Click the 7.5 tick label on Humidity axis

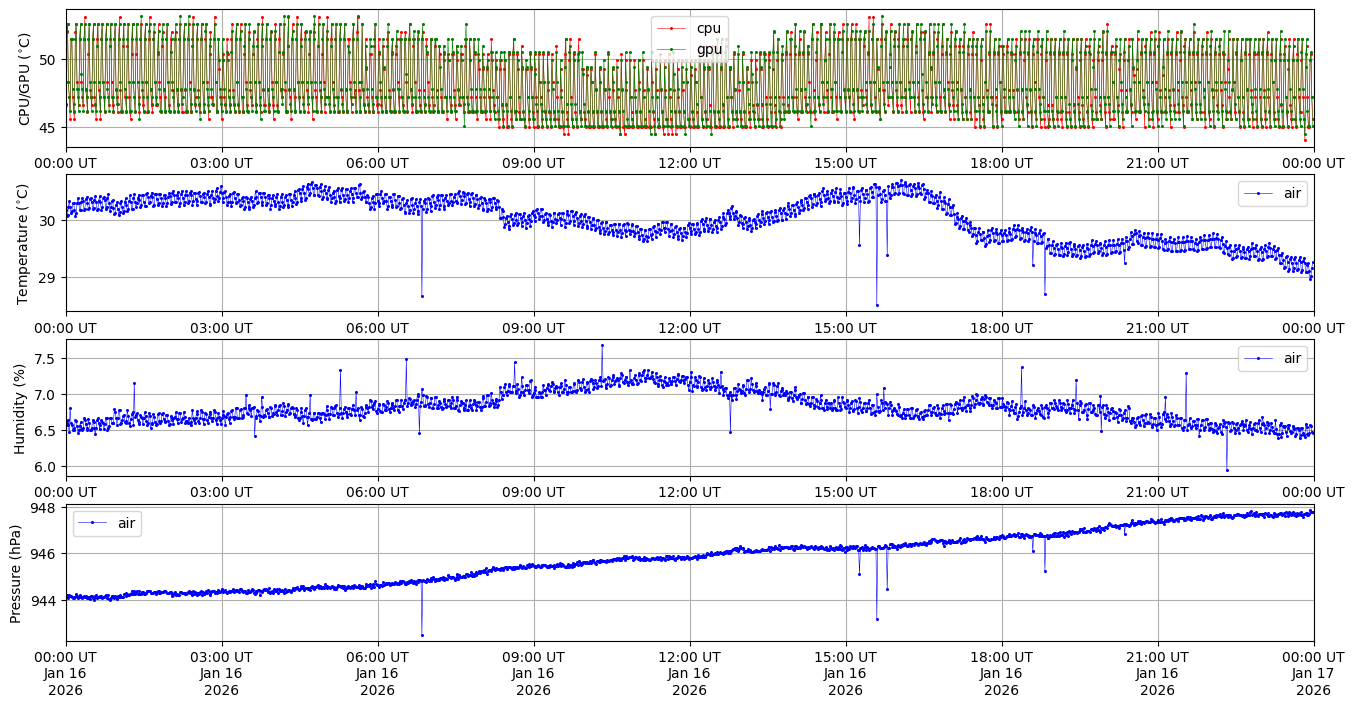tap(48, 358)
